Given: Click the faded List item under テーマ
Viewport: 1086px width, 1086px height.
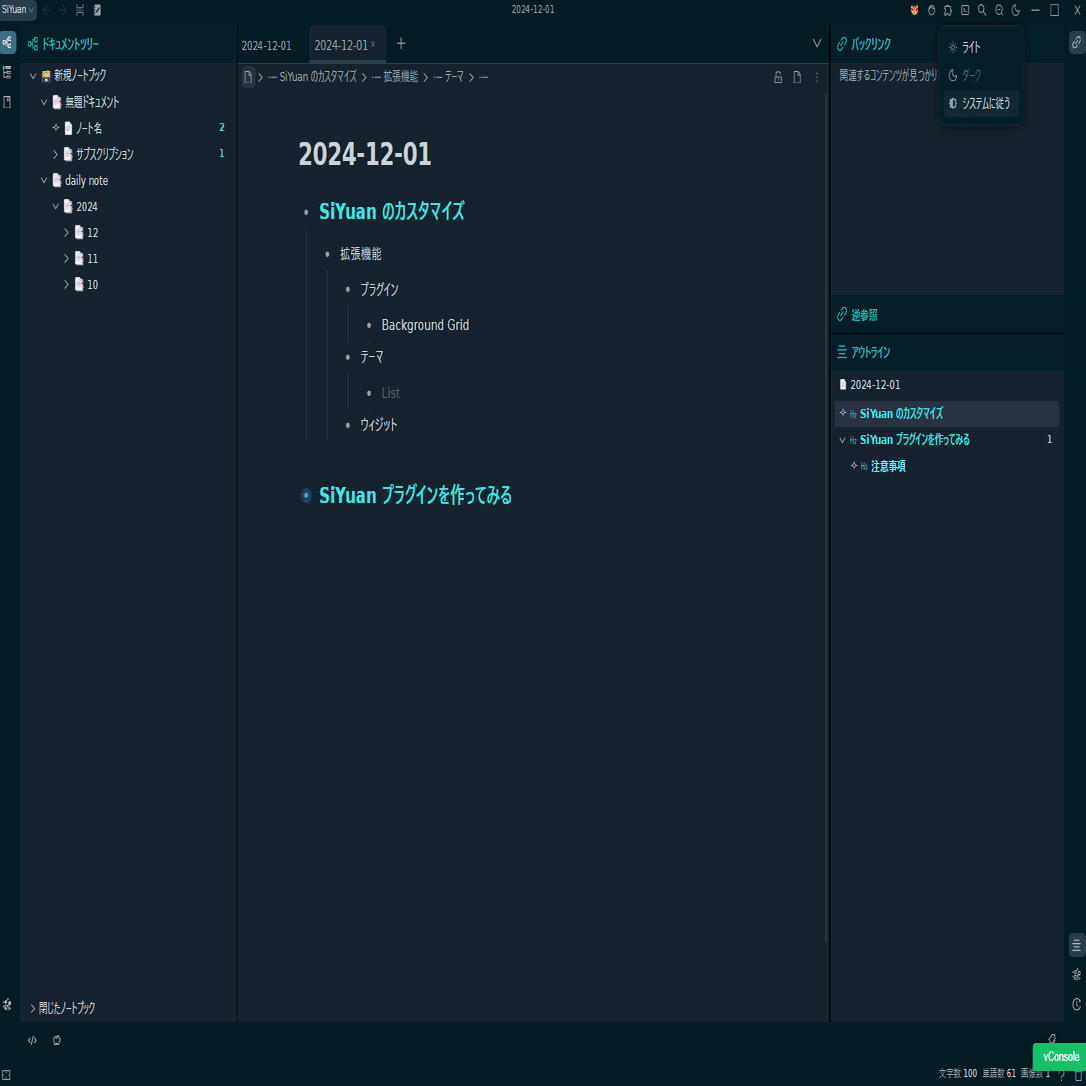Looking at the screenshot, I should [391, 393].
